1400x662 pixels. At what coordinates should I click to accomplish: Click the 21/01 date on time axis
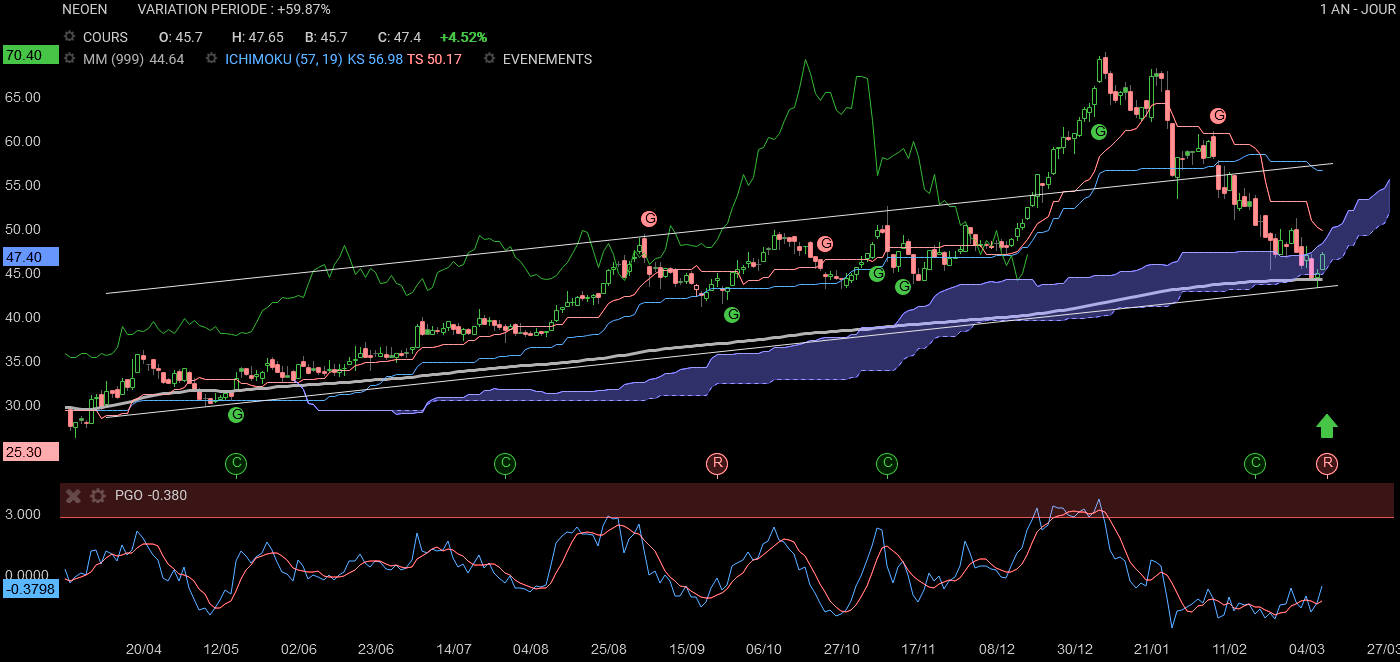(x=1153, y=649)
